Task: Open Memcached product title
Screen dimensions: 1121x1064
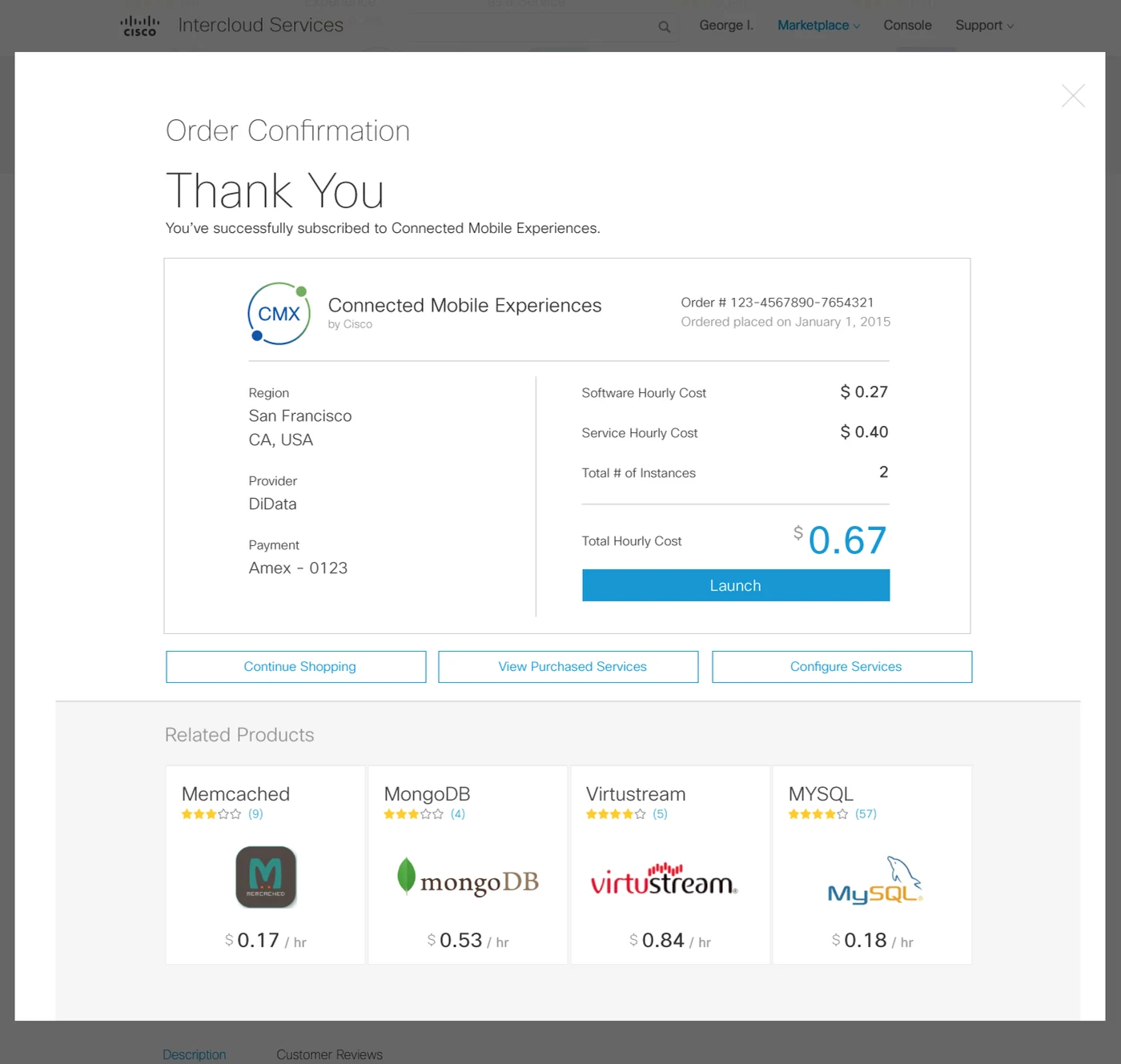Action: (x=235, y=794)
